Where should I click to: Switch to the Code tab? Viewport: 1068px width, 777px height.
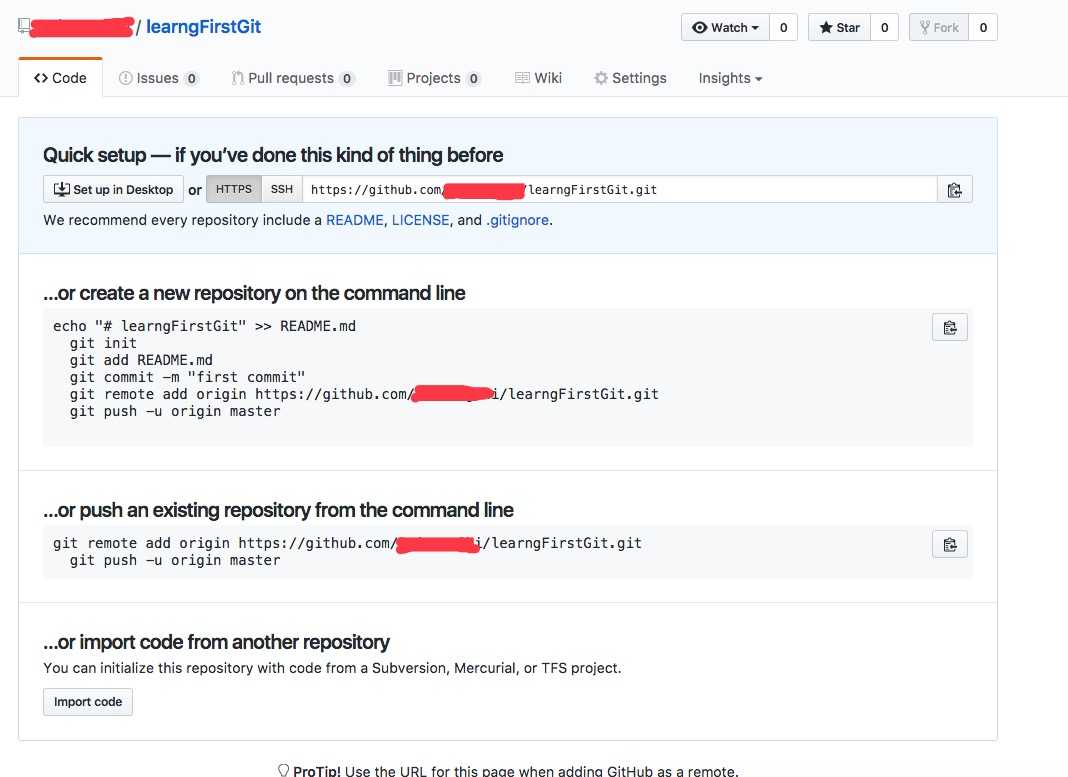[61, 78]
